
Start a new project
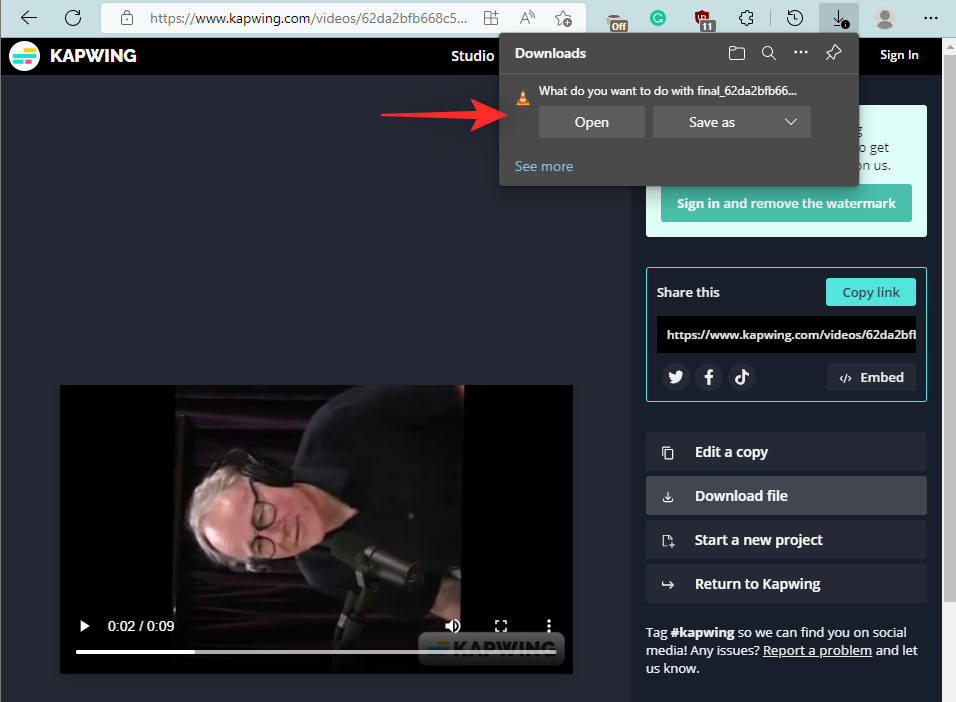coord(786,540)
